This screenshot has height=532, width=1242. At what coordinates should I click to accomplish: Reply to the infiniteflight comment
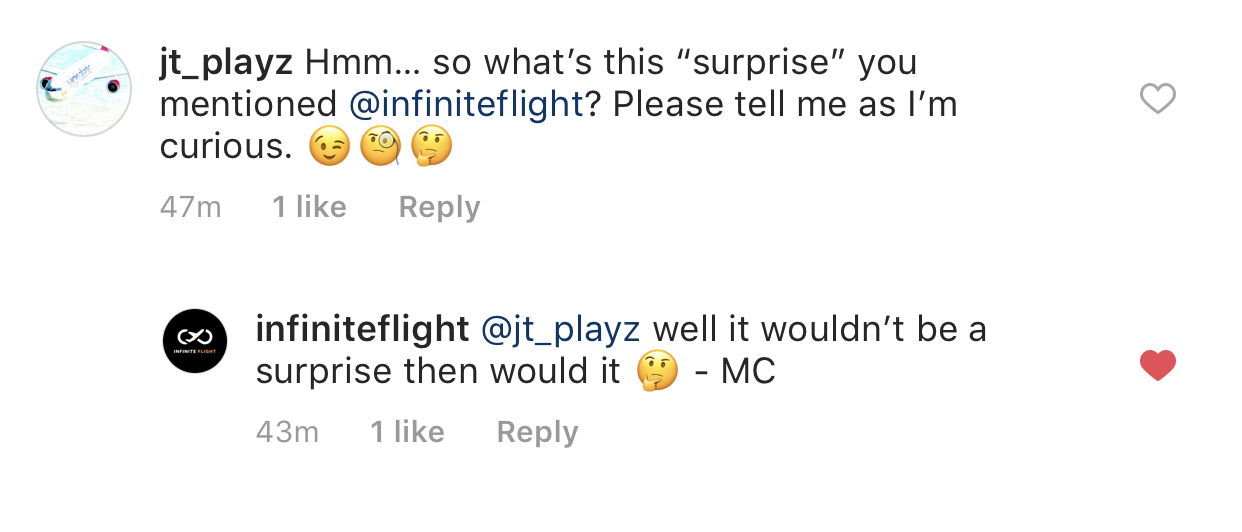[537, 432]
